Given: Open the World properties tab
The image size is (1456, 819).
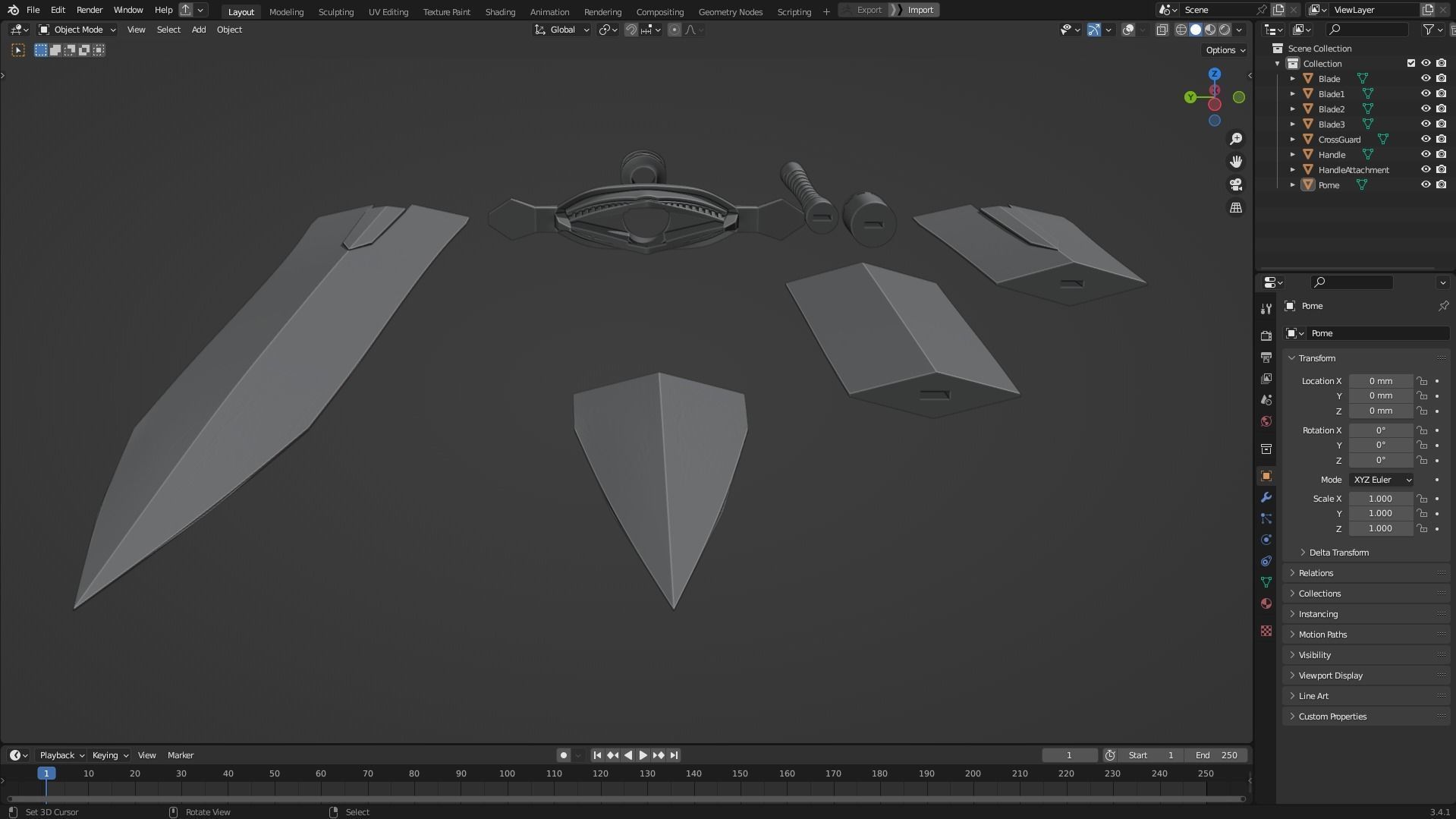Looking at the screenshot, I should coord(1266,421).
